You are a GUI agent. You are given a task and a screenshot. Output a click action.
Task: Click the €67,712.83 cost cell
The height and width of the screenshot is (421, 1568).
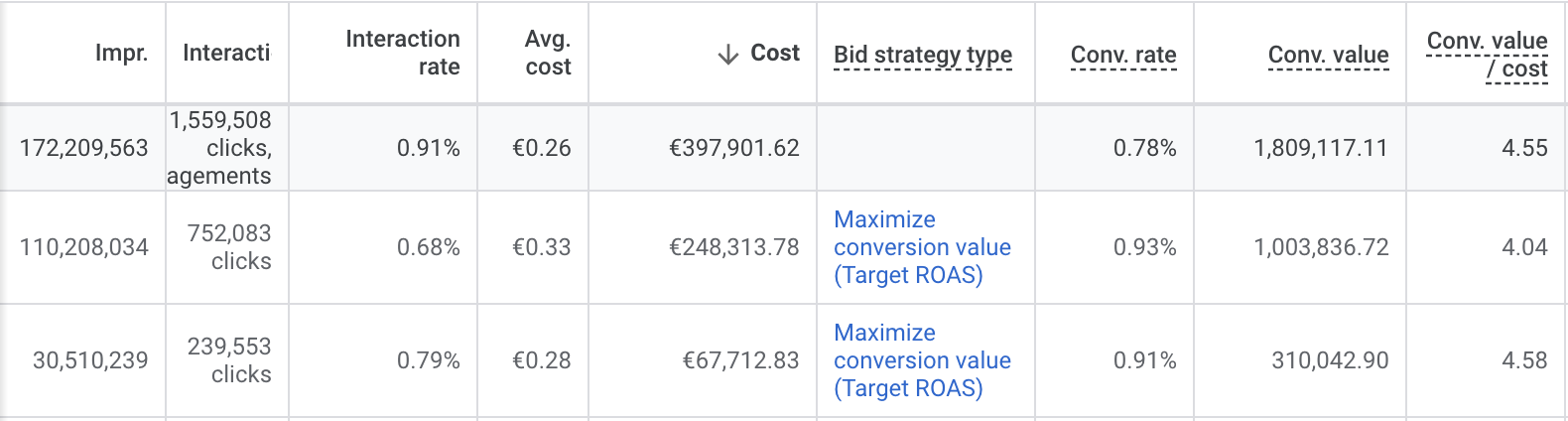coord(740,360)
